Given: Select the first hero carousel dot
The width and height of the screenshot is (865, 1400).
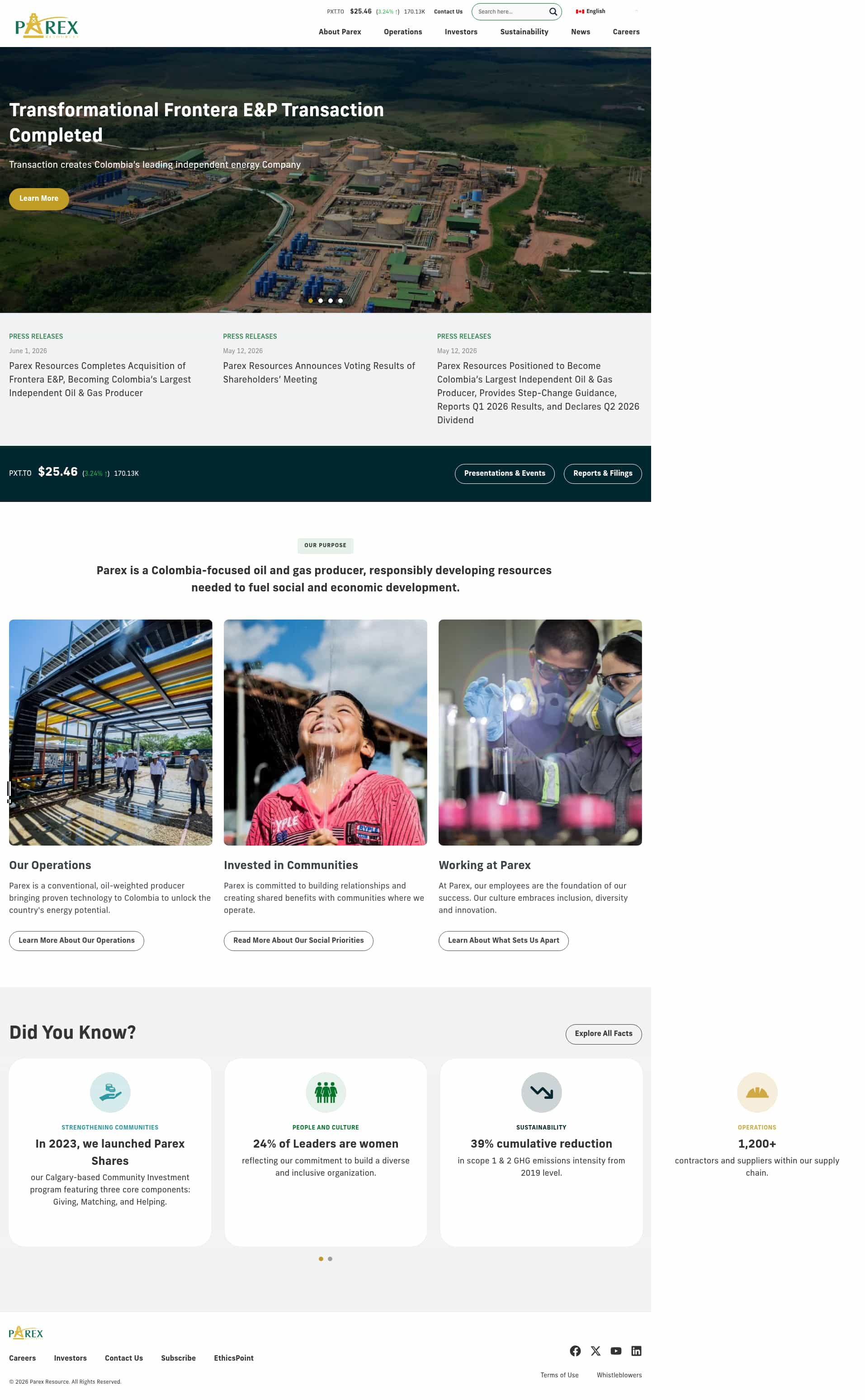Looking at the screenshot, I should [x=311, y=300].
